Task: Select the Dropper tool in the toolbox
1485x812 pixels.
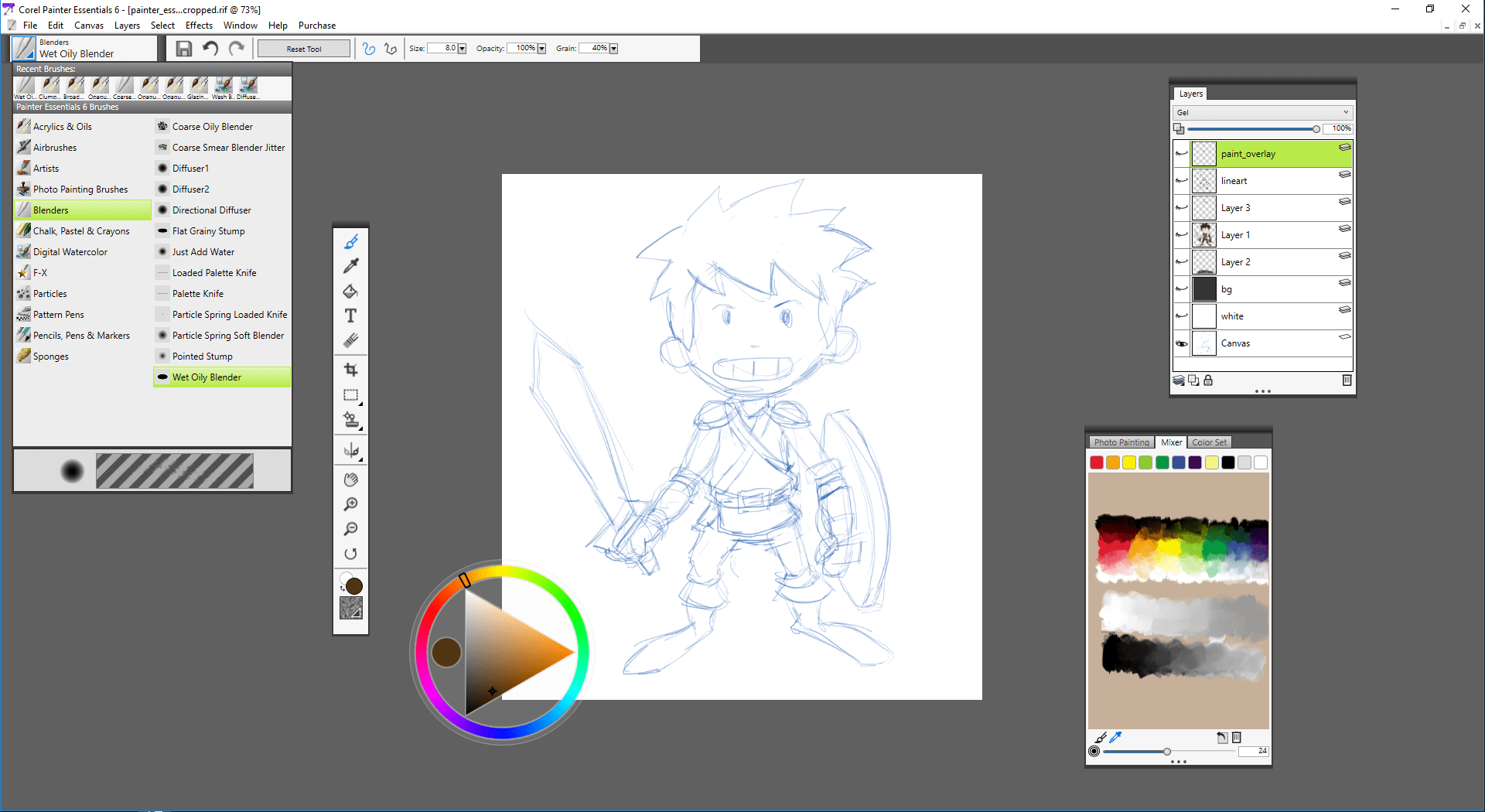Action: [350, 266]
